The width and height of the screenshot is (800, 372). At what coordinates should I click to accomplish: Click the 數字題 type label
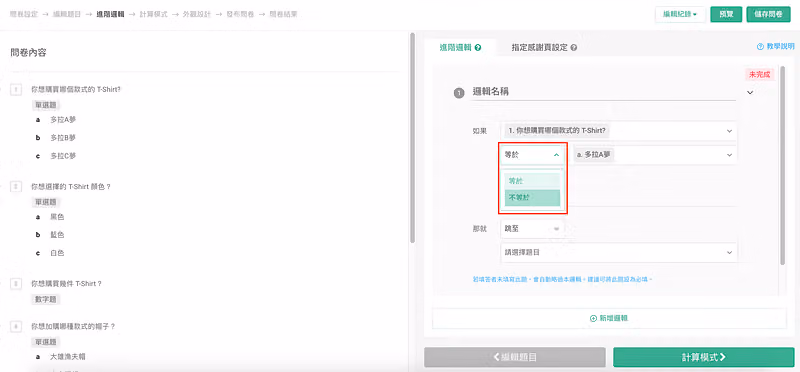pyautogui.click(x=46, y=300)
